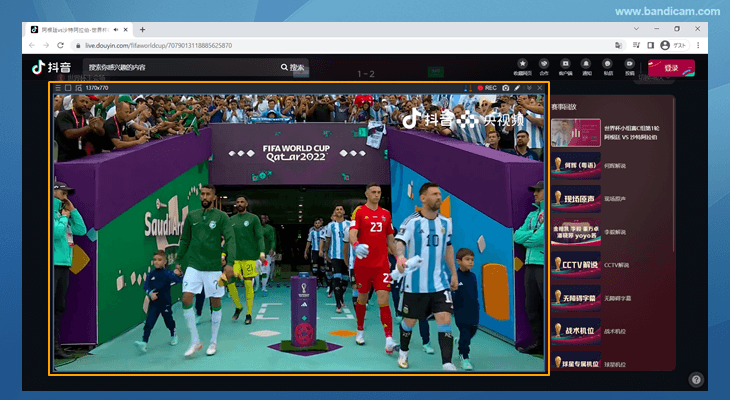Click browser reload page icon
730x400 pixels.
(x=60, y=45)
